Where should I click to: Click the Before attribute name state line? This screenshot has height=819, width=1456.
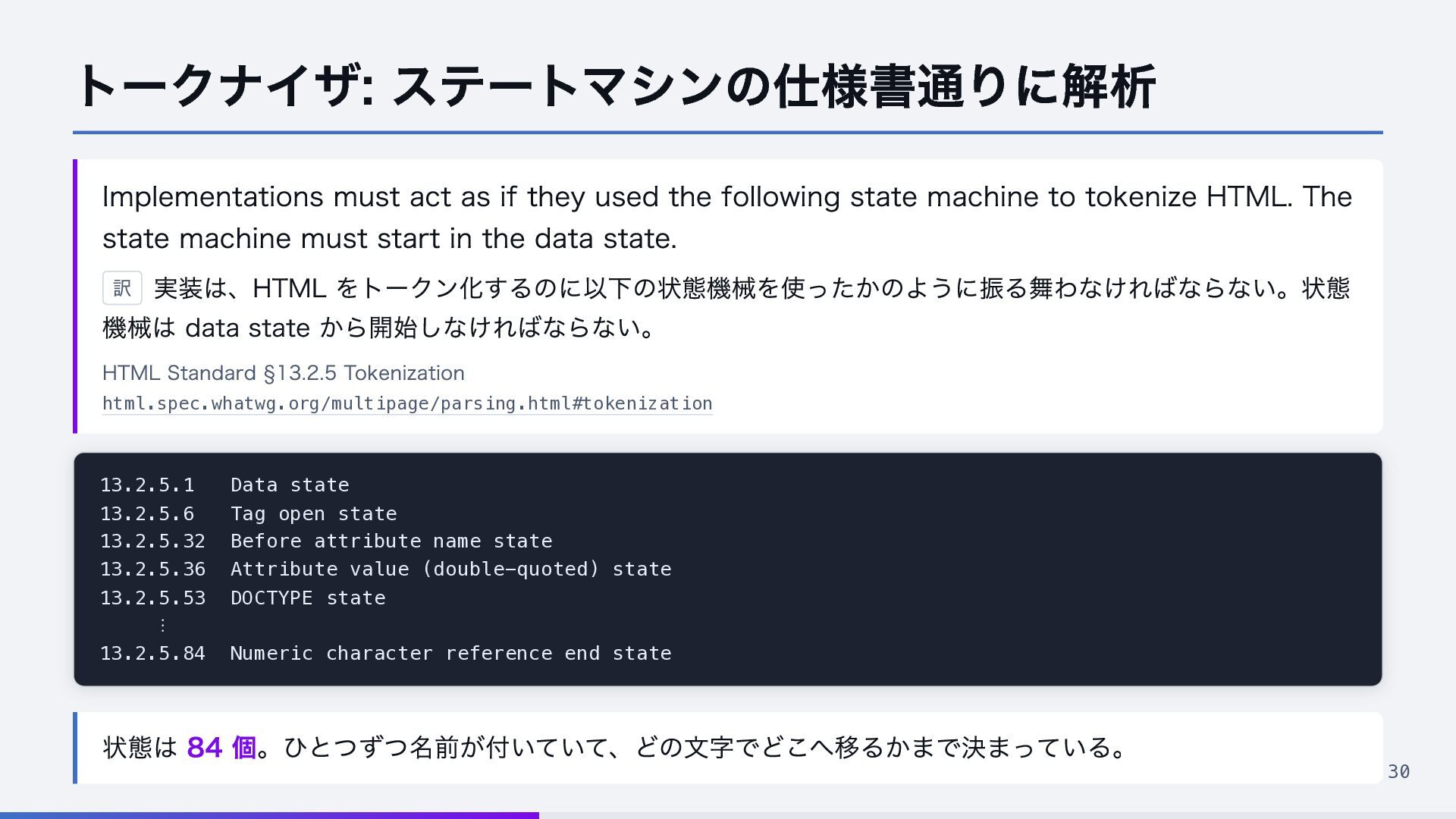pos(326,541)
